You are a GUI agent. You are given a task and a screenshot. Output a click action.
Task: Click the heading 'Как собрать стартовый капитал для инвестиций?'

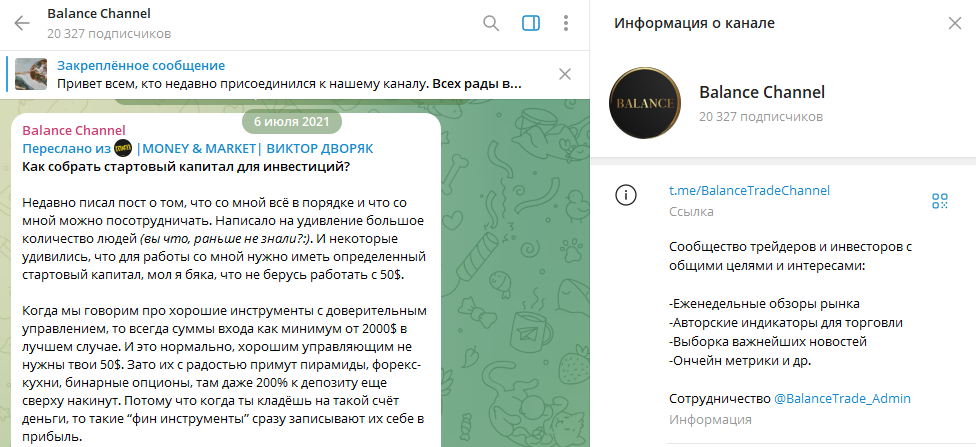186,167
